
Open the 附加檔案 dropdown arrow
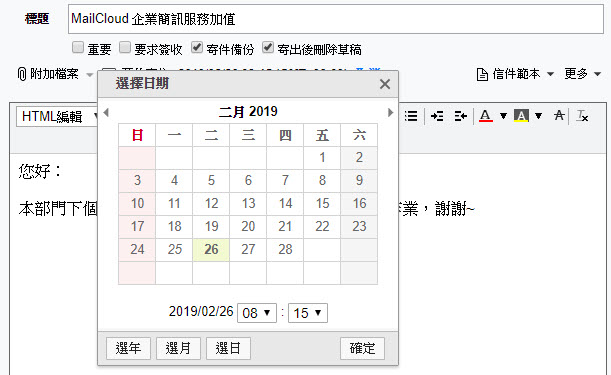click(90, 74)
